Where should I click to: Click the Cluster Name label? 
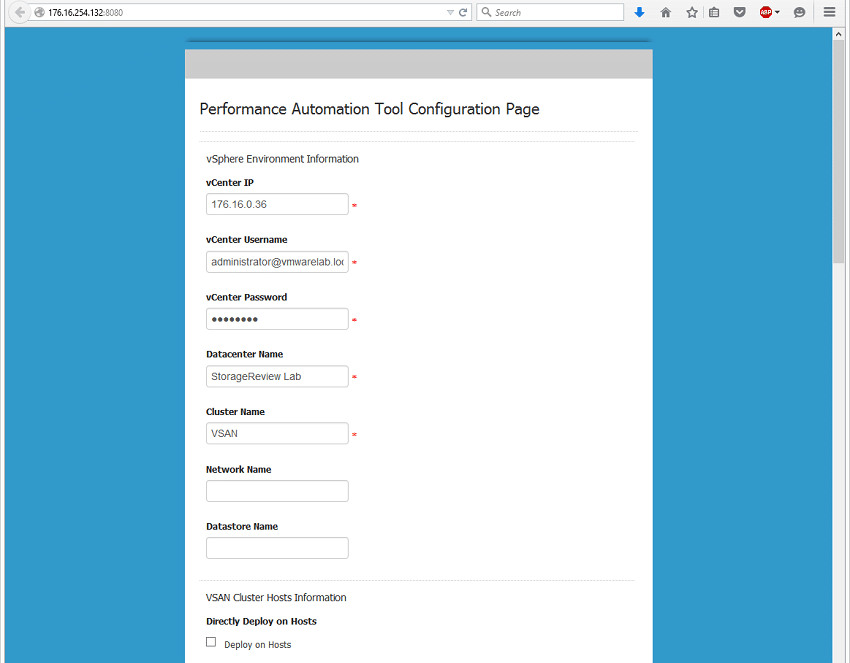(x=235, y=411)
